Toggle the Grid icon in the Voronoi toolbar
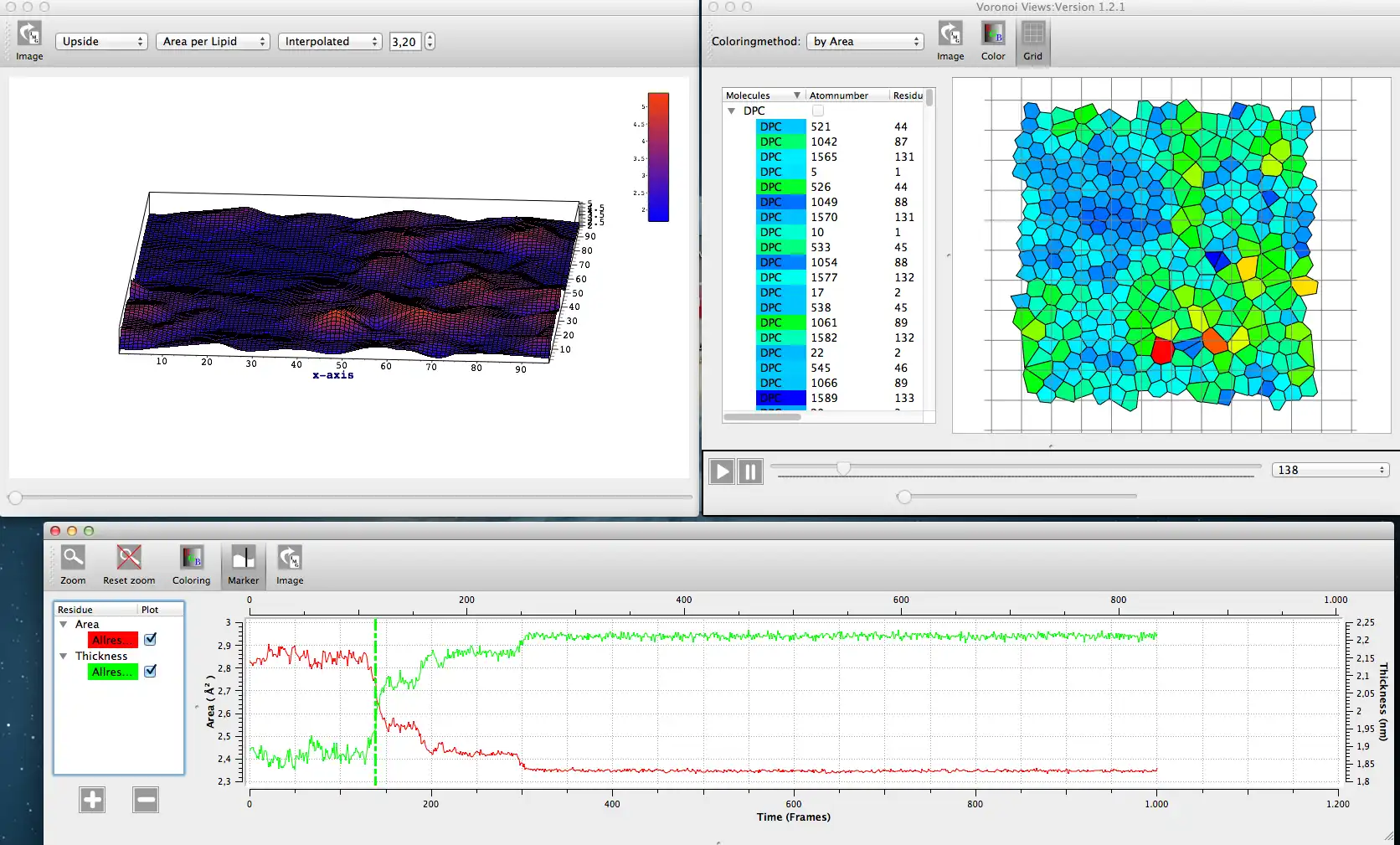Screen dimensions: 1400x845 click(1032, 34)
